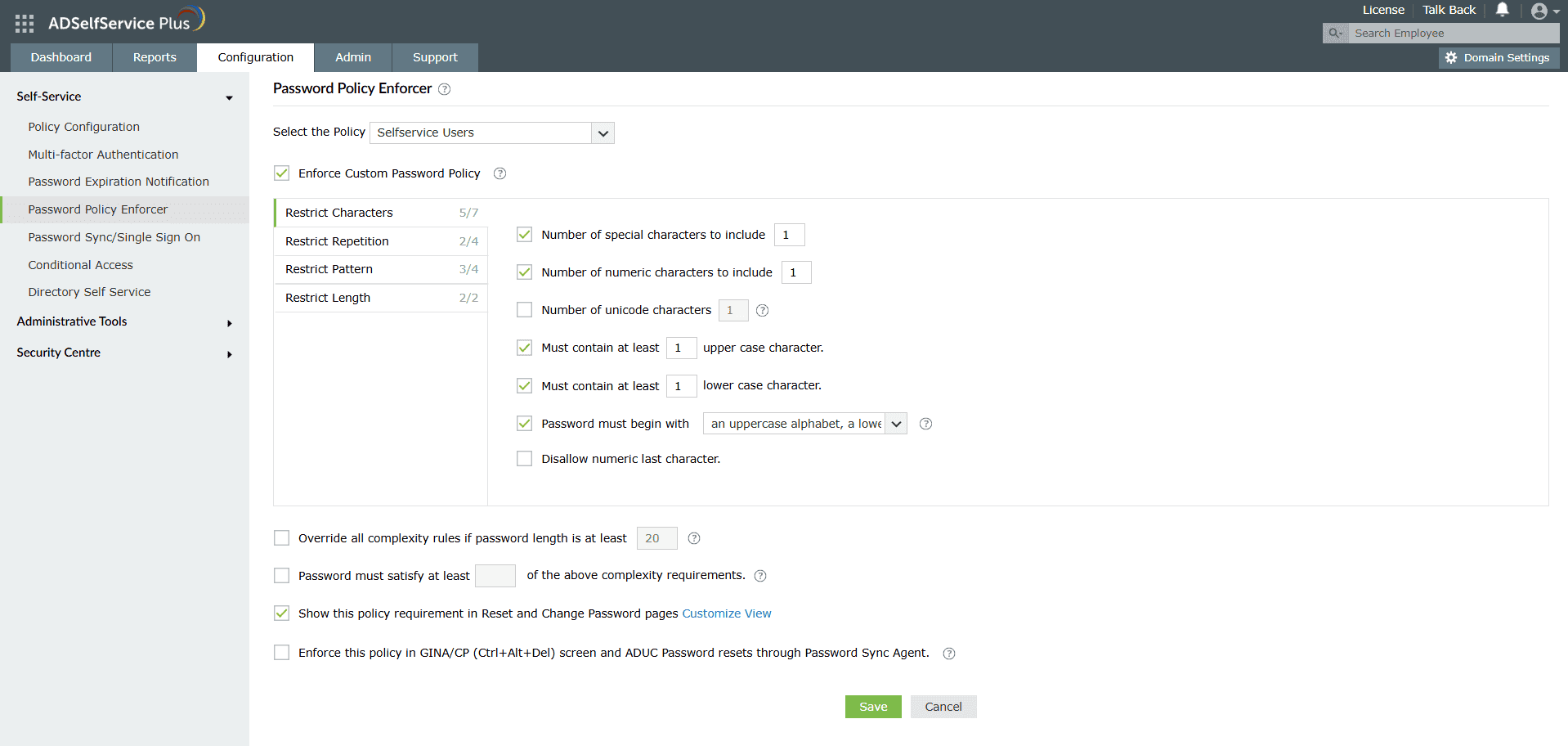Switch to the Reports tab
Image resolution: width=1568 pixels, height=746 pixels.
[155, 57]
